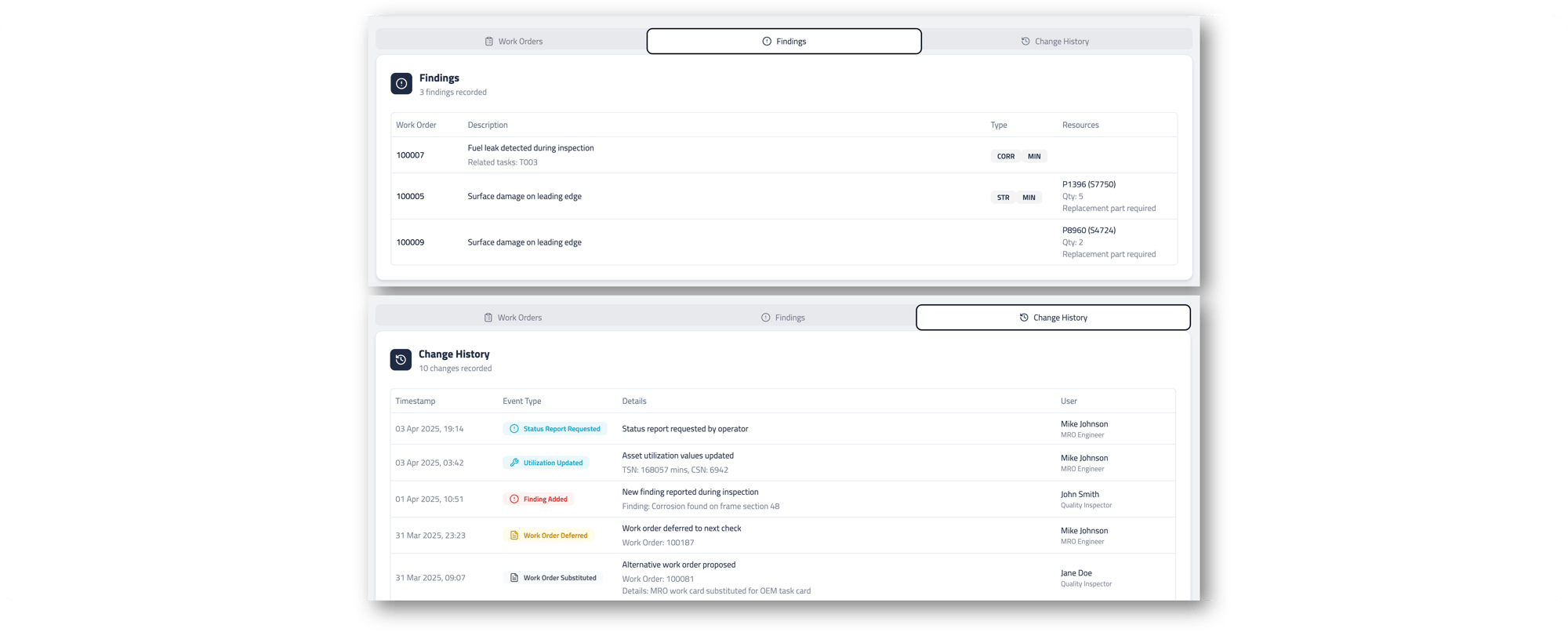Click the Status Report Requested badge icon

tap(514, 429)
